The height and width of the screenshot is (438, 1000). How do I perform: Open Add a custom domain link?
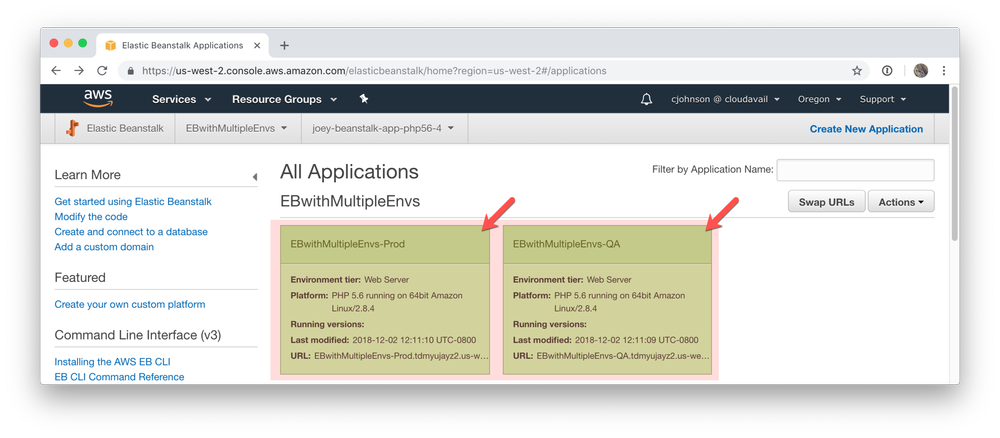coord(104,247)
